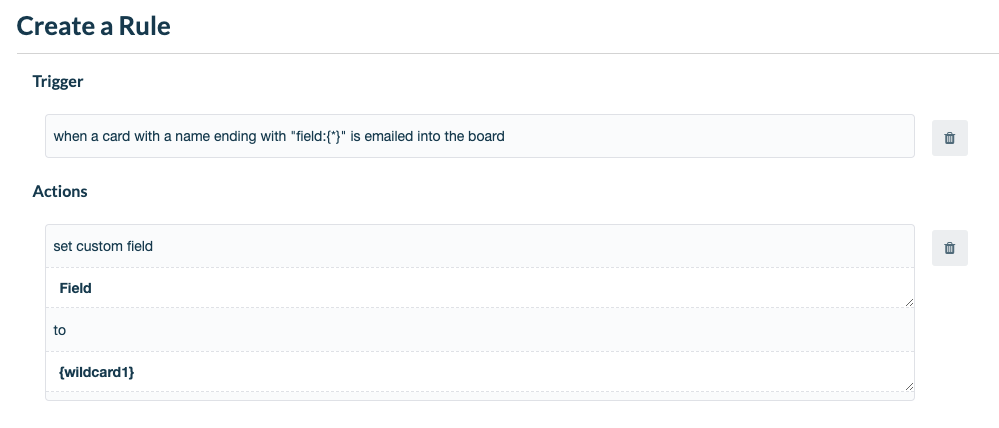Delete the trigger using its trash icon
Image resolution: width=999 pixels, height=428 pixels.
(x=949, y=138)
